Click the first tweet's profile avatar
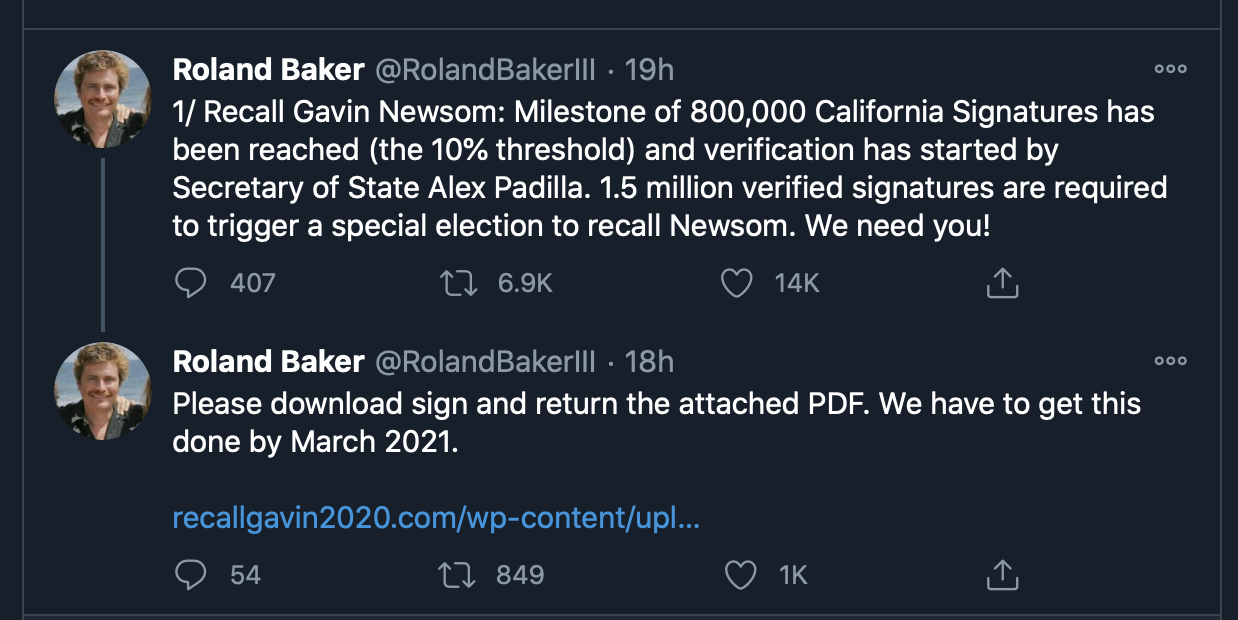Image resolution: width=1238 pixels, height=620 pixels. point(102,99)
